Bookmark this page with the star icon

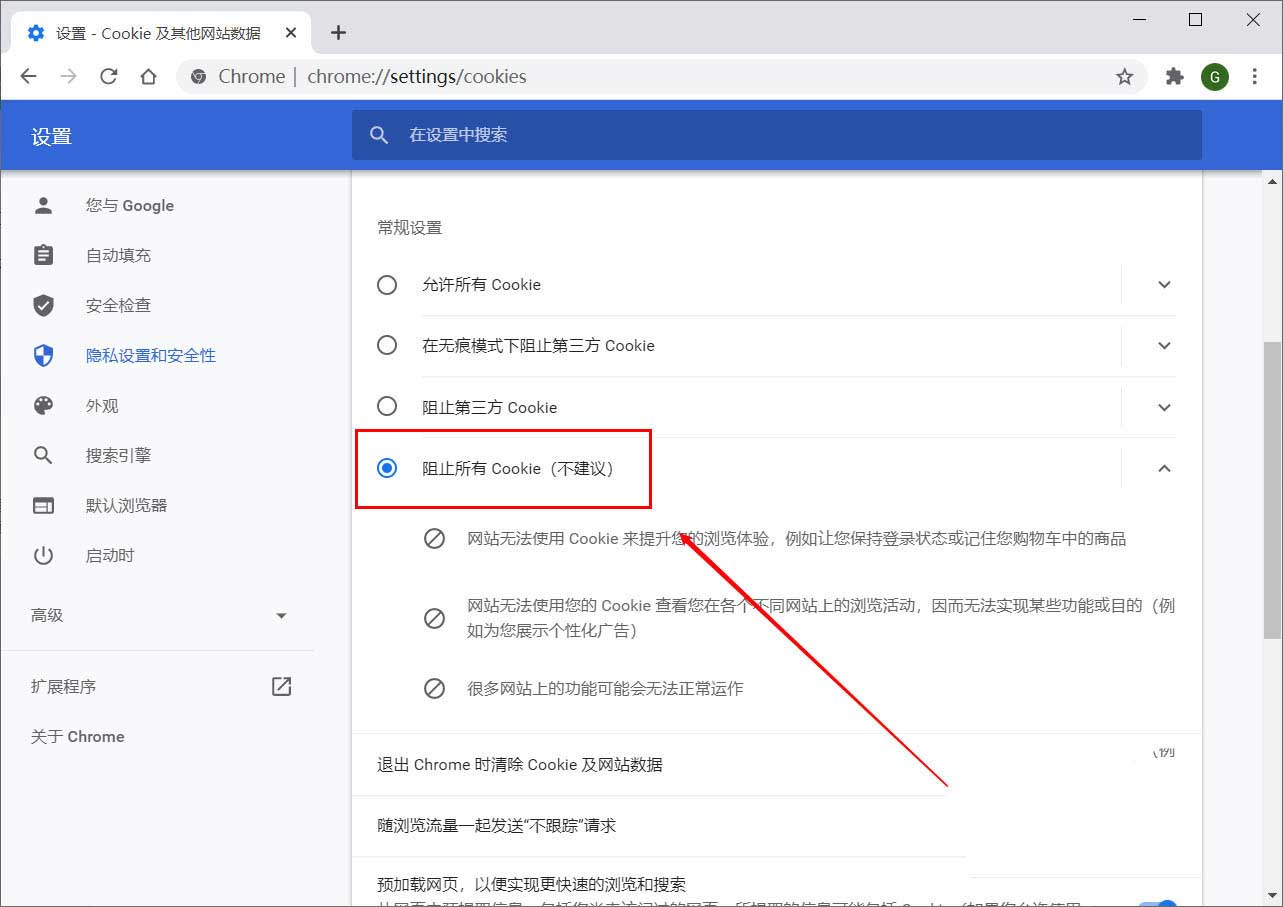pyautogui.click(x=1125, y=77)
